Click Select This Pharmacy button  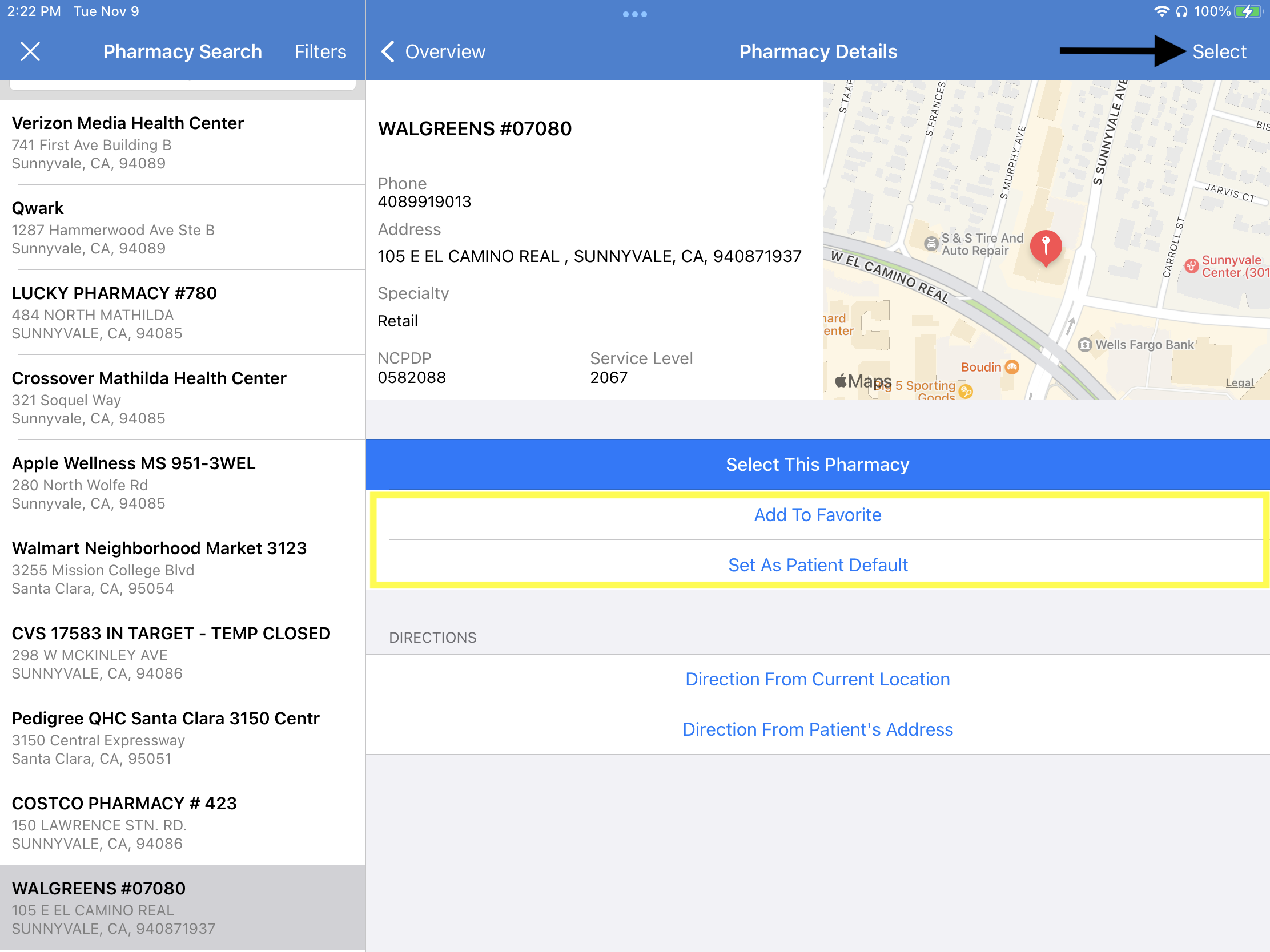pyautogui.click(x=817, y=464)
